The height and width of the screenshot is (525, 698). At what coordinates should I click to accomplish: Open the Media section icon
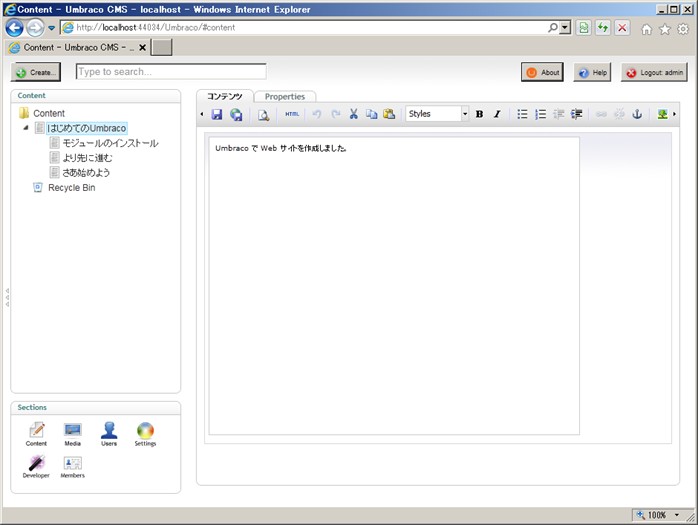pyautogui.click(x=73, y=434)
